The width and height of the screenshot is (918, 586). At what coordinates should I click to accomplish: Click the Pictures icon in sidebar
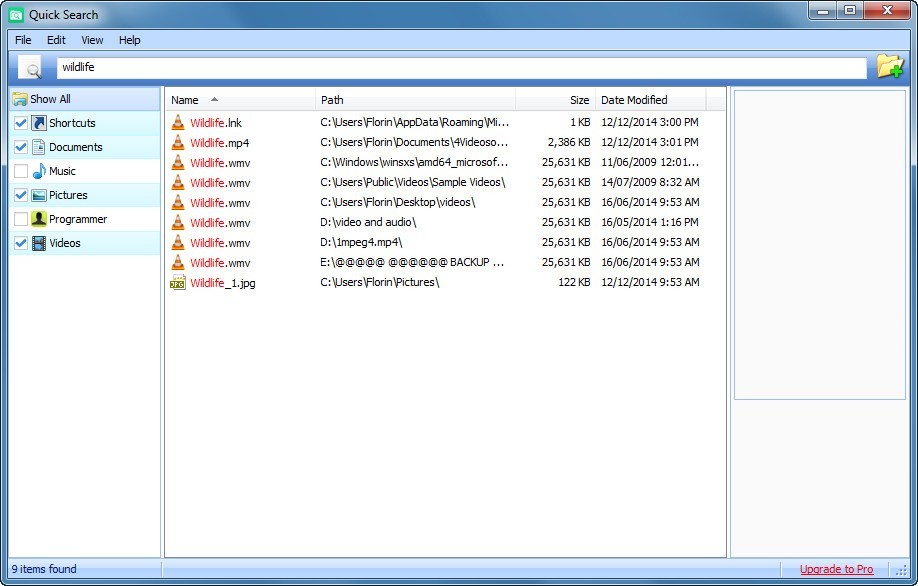click(x=37, y=194)
